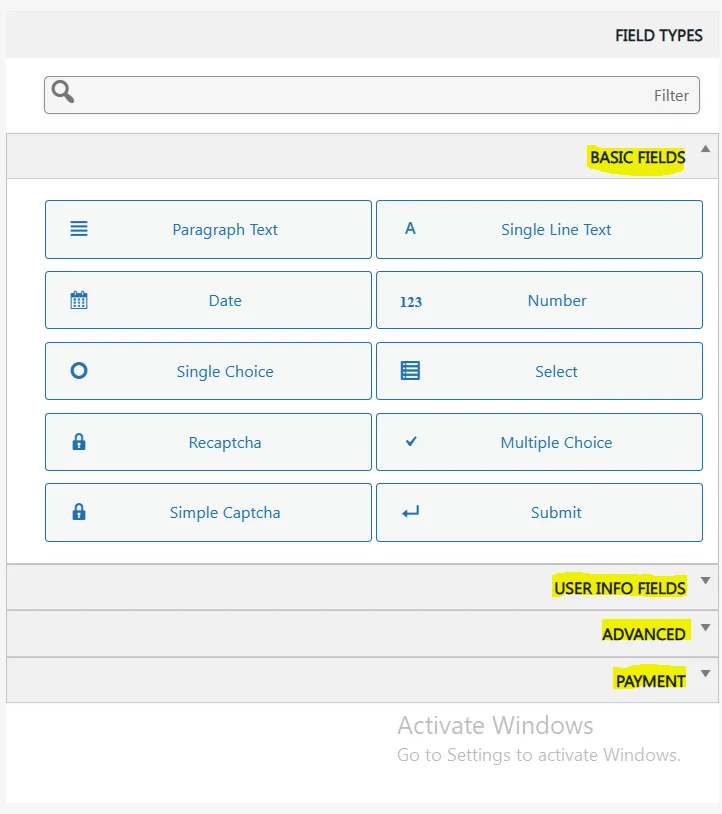Click the list icon for Select field
The image size is (722, 814).
click(x=410, y=371)
